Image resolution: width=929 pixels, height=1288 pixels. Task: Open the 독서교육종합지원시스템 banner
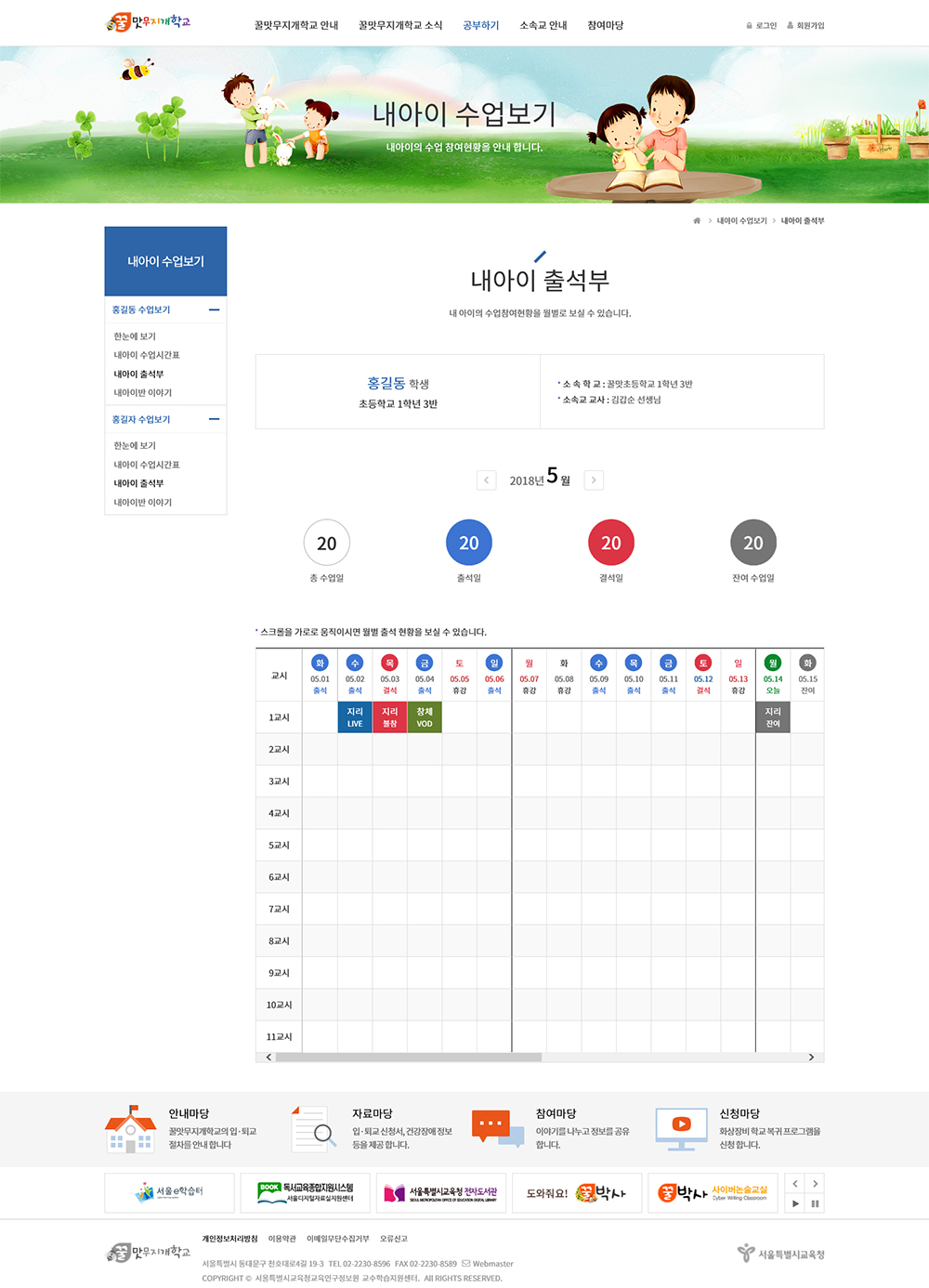click(306, 1192)
